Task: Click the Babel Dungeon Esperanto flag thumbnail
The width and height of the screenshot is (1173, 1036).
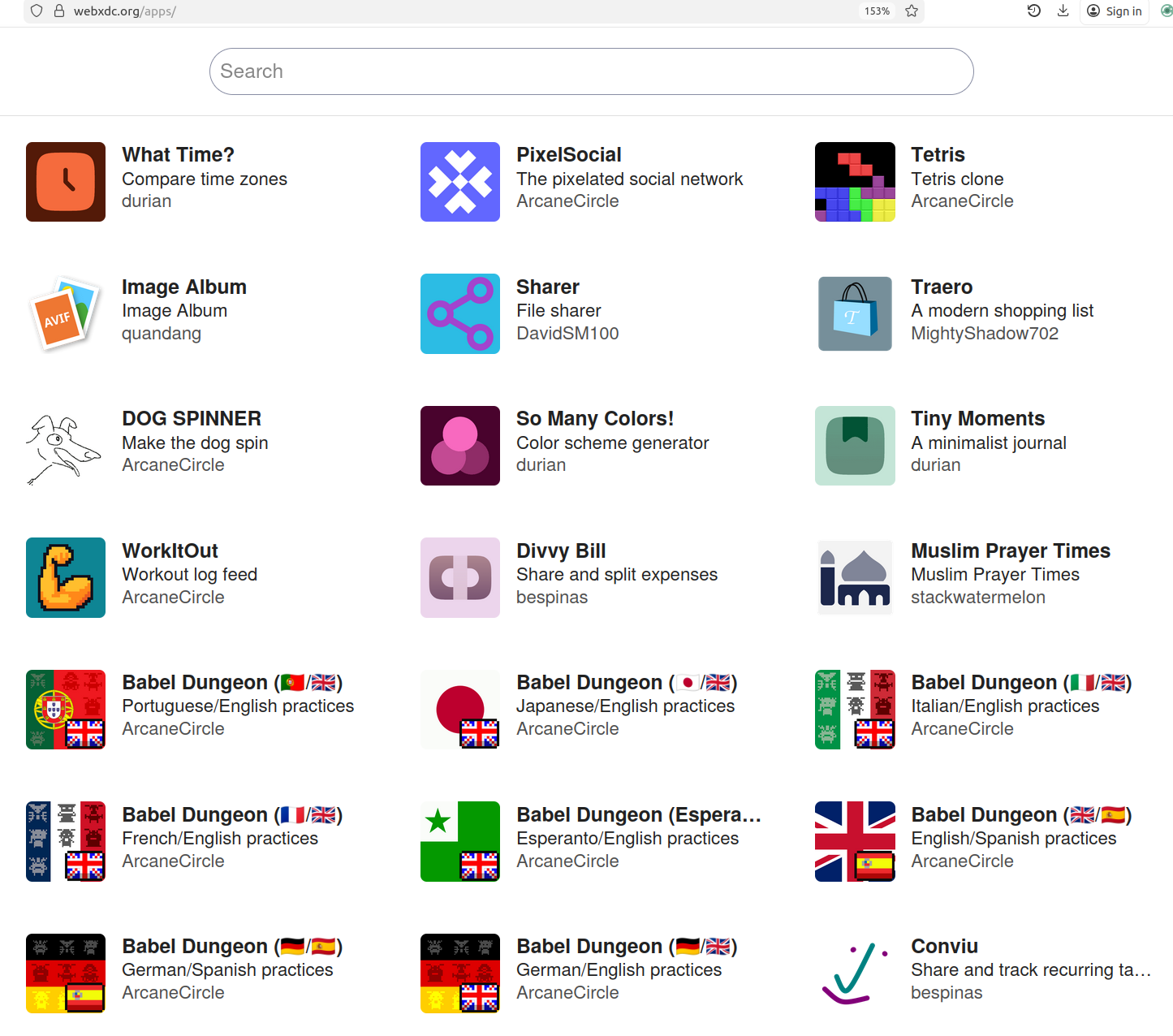Action: click(x=460, y=841)
